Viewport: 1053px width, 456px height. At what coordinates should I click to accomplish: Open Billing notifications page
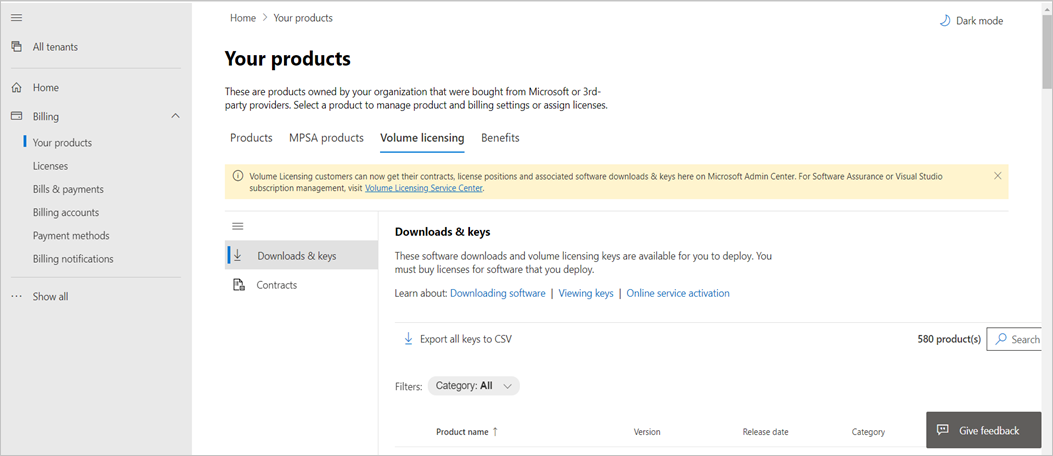coord(73,259)
